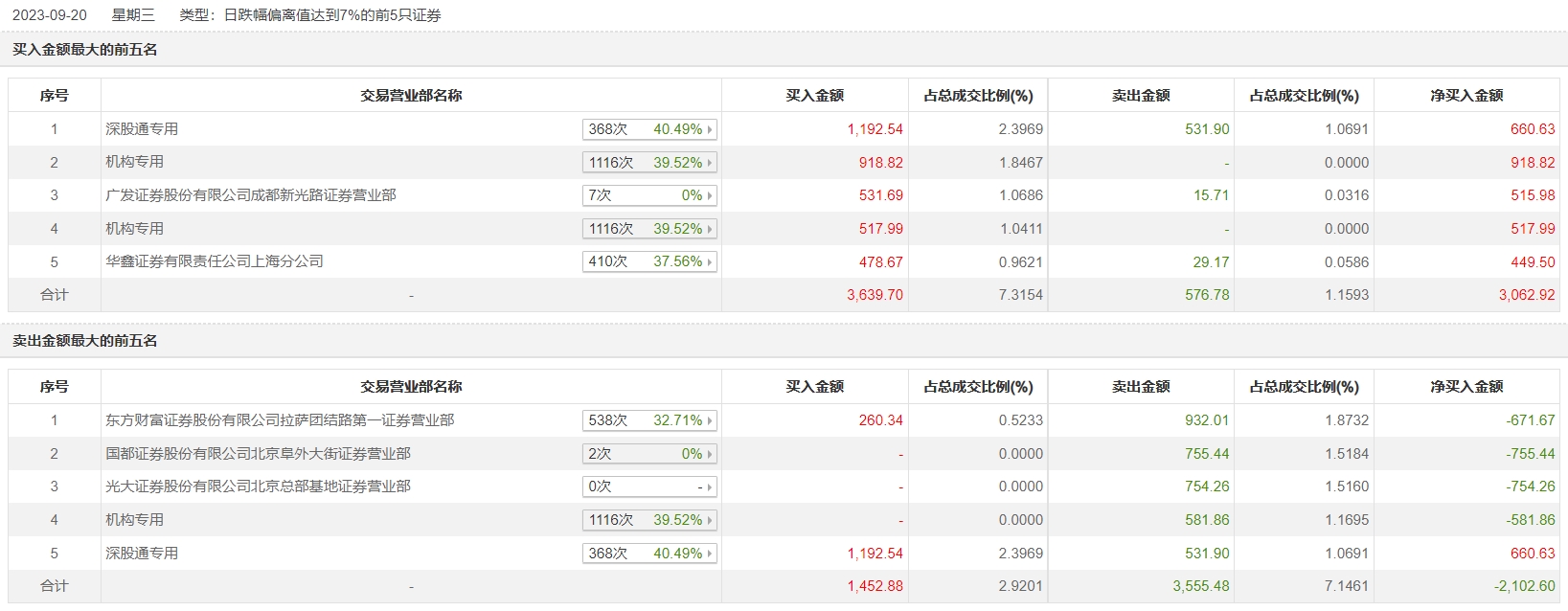Click the 买入金额最大的前五名 section heading
This screenshot has height=611, width=1568.
85,50
